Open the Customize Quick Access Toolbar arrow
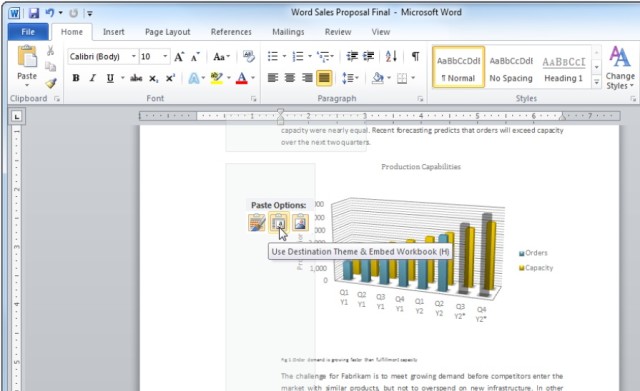 pos(89,13)
